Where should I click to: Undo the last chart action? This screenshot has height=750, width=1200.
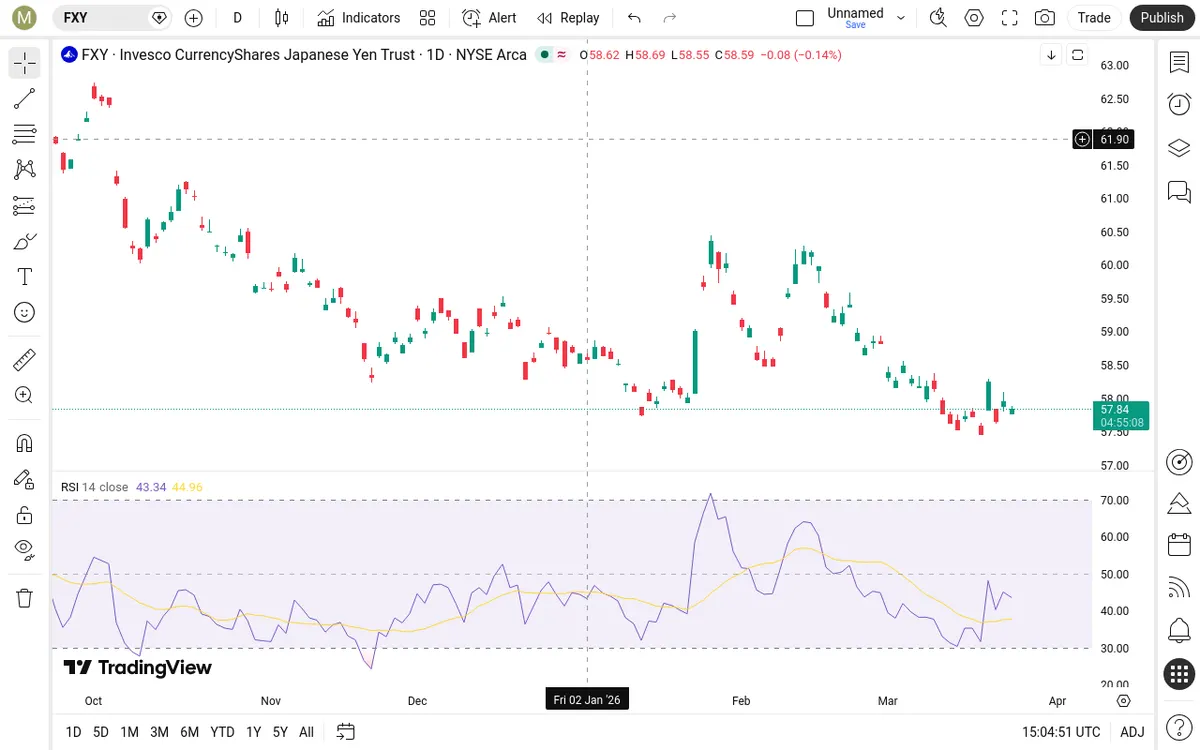pos(634,17)
